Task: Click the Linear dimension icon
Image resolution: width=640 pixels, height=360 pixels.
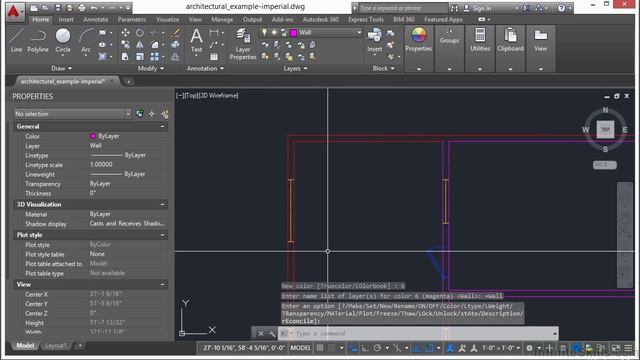Action: point(213,33)
